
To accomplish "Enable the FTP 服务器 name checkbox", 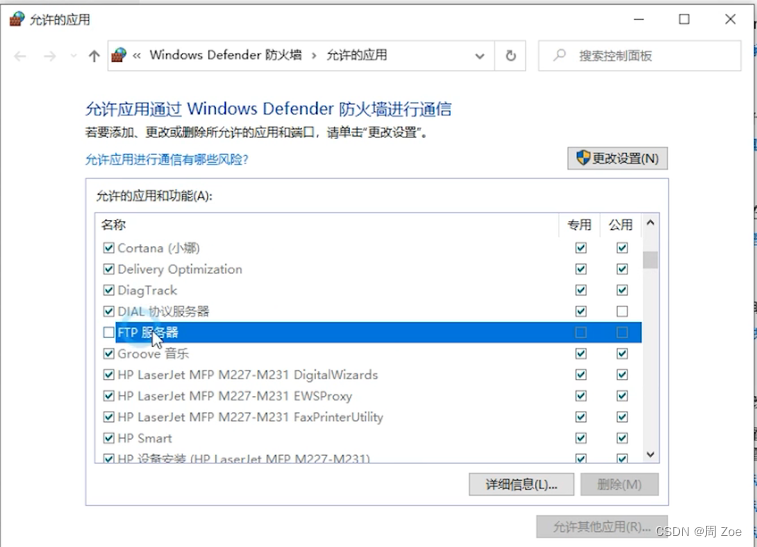I will click(x=109, y=332).
